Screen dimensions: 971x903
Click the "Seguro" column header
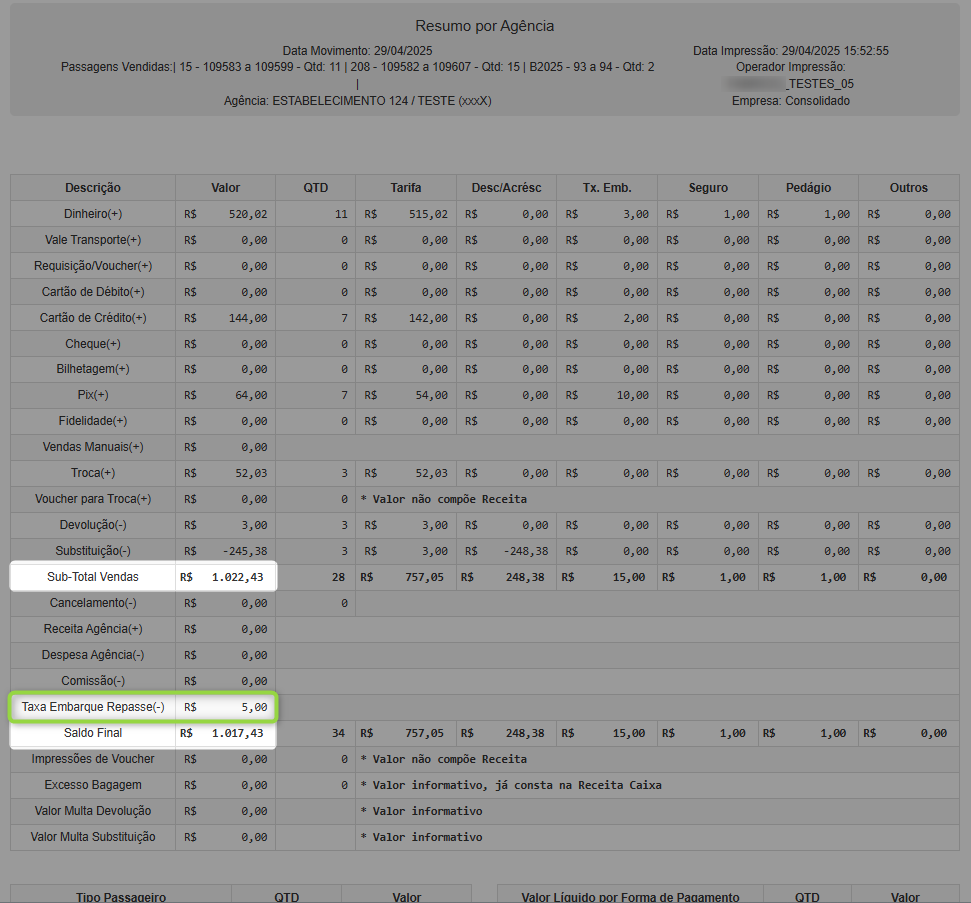point(708,188)
